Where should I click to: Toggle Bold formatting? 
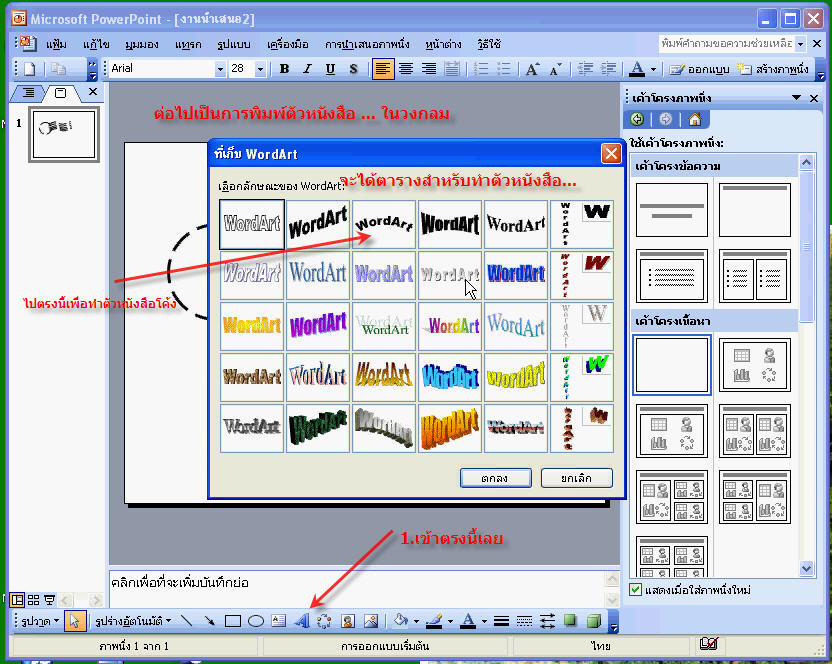[x=284, y=69]
